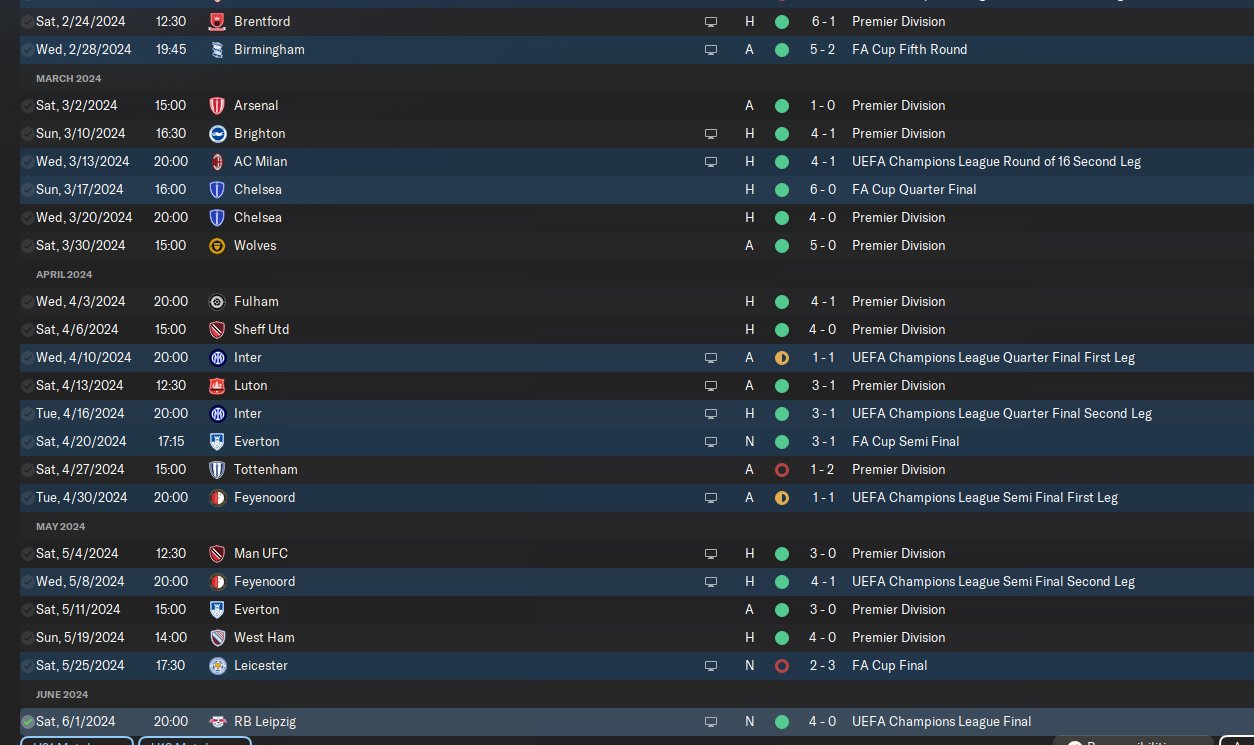Click TV icon on FA Cup Final row

click(711, 665)
